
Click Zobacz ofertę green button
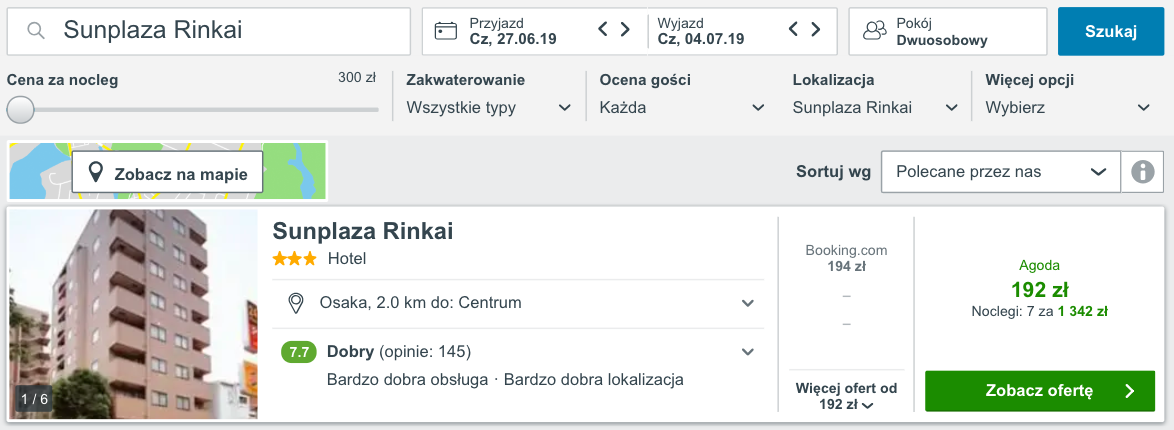pos(1039,391)
